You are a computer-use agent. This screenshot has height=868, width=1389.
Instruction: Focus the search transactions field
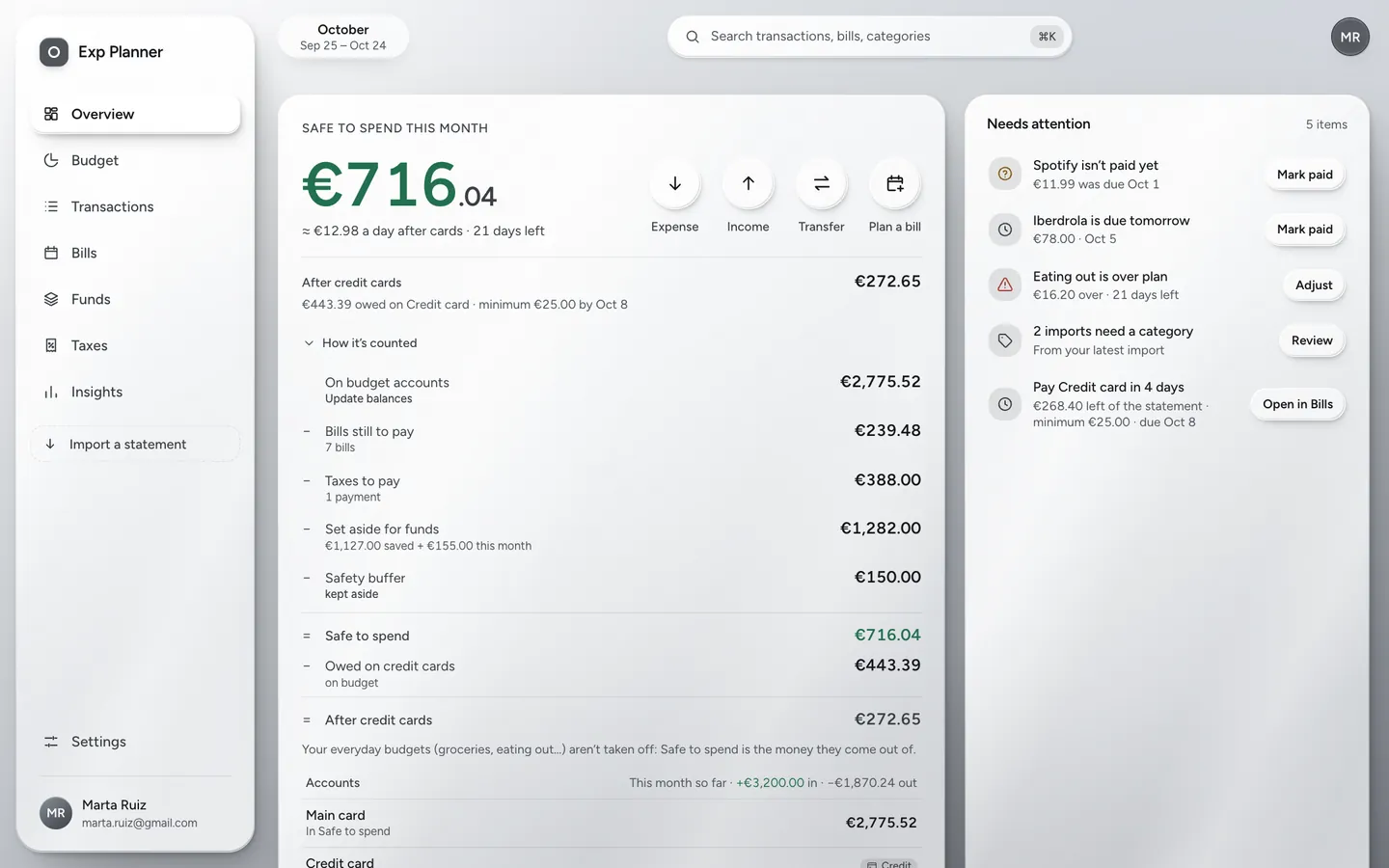869,37
